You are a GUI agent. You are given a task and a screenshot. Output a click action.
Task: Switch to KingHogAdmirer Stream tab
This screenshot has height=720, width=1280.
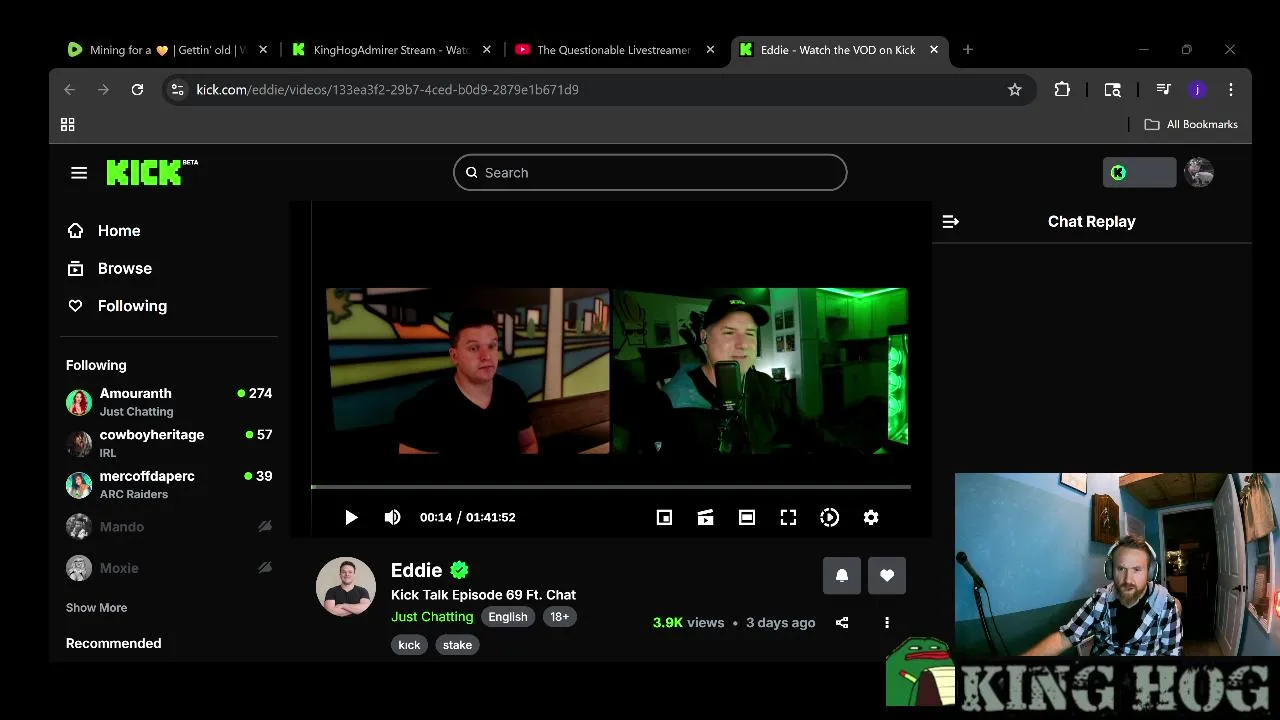tap(389, 50)
